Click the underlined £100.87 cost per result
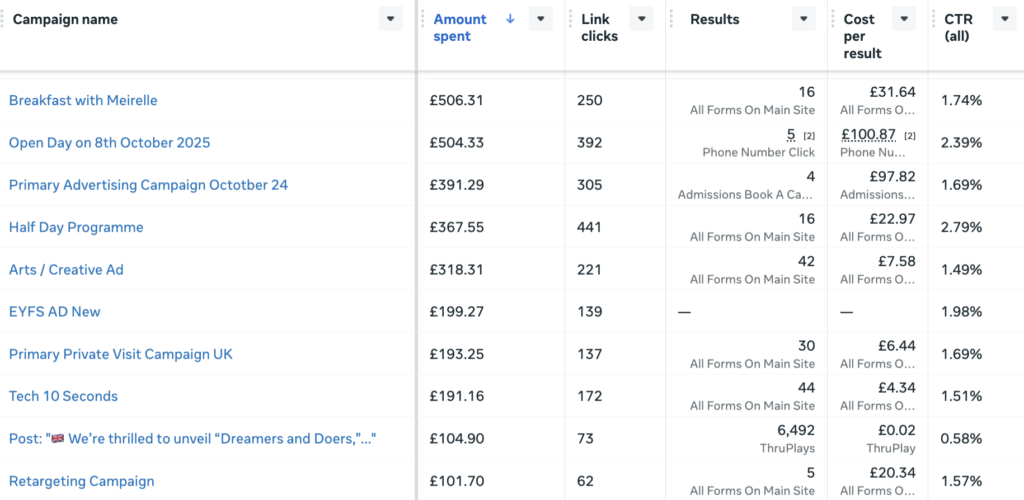 point(869,135)
